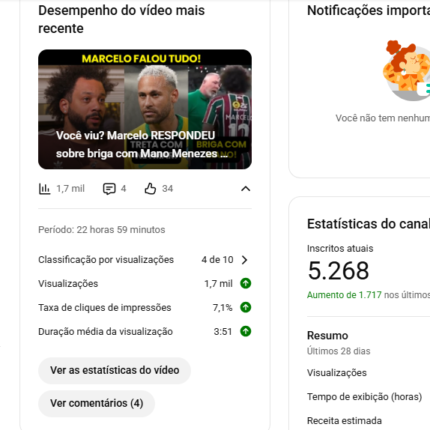Click green arrow next to Taxa de cliques
This screenshot has height=430, width=430.
[246, 307]
